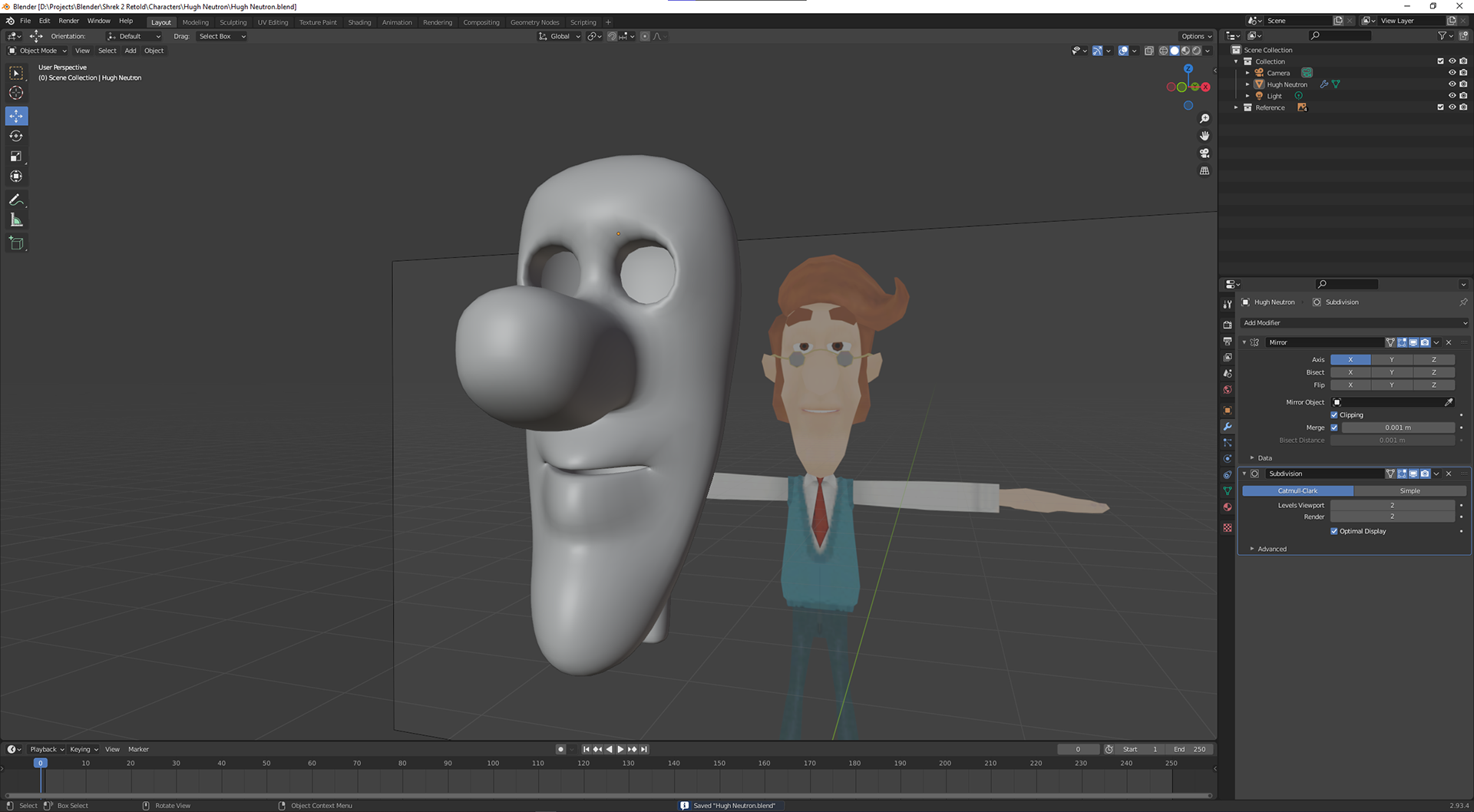The height and width of the screenshot is (812, 1474).
Task: Enable Y axis in Mirror modifier Axis row
Action: coord(1392,359)
